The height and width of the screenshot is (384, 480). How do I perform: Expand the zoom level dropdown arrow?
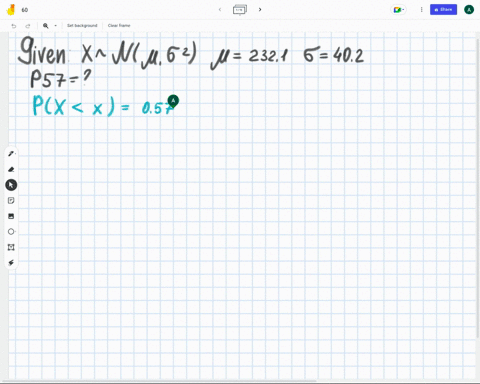click(x=55, y=26)
